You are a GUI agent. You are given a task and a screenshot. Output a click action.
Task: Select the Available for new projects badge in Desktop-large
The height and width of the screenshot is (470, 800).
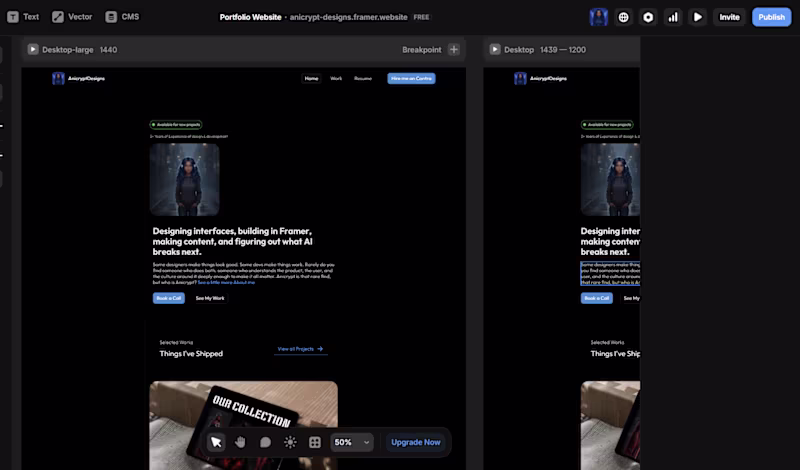pyautogui.click(x=176, y=125)
